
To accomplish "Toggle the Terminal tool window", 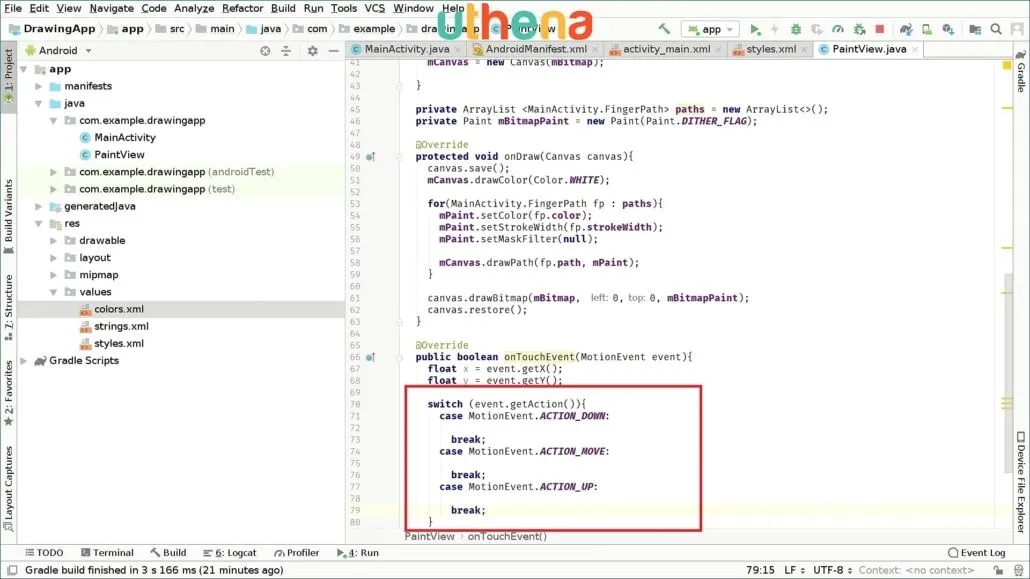I will [107, 553].
